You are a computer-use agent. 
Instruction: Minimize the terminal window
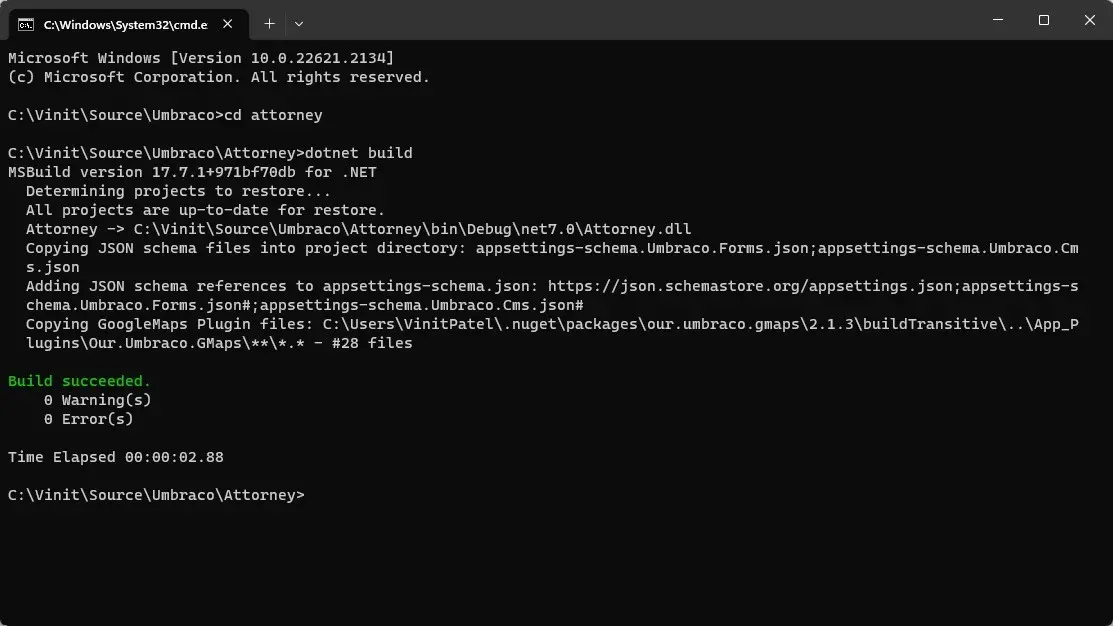click(x=997, y=20)
